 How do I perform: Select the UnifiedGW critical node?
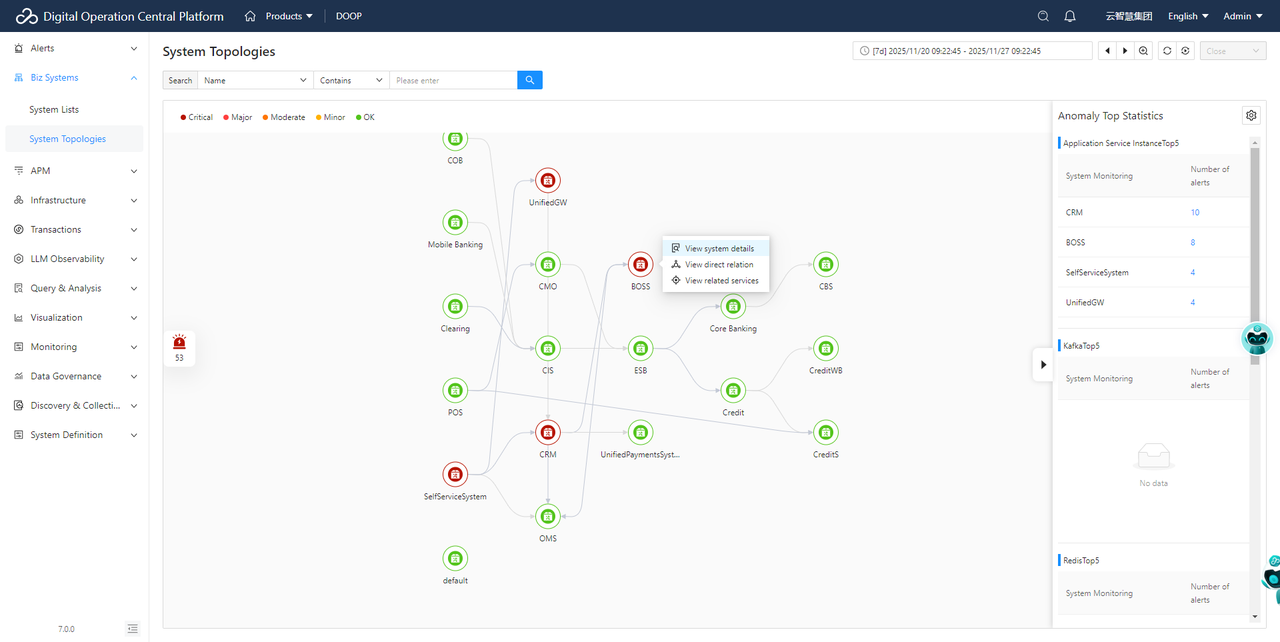tap(547, 181)
